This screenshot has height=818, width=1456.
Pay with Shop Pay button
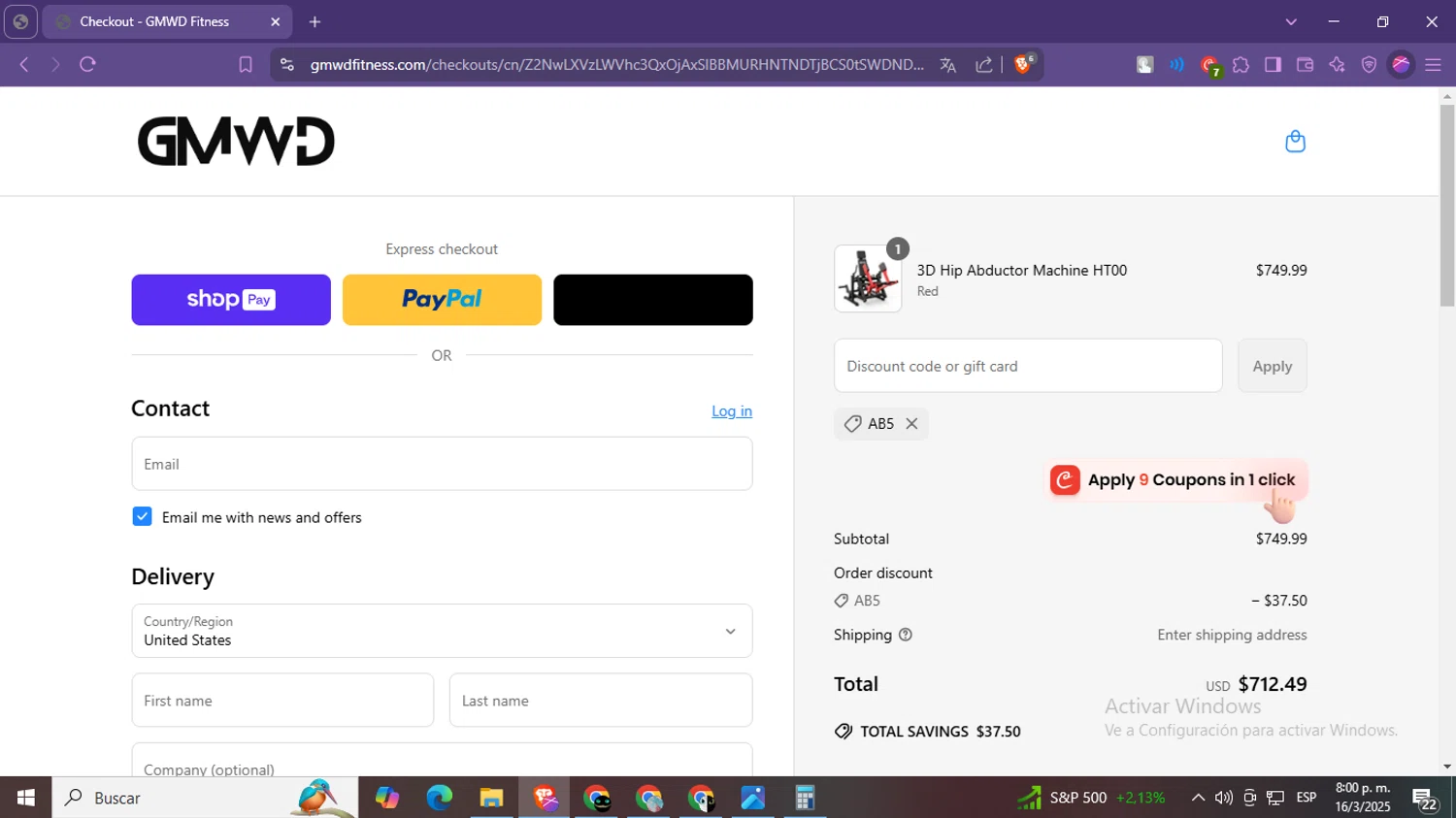point(231,299)
